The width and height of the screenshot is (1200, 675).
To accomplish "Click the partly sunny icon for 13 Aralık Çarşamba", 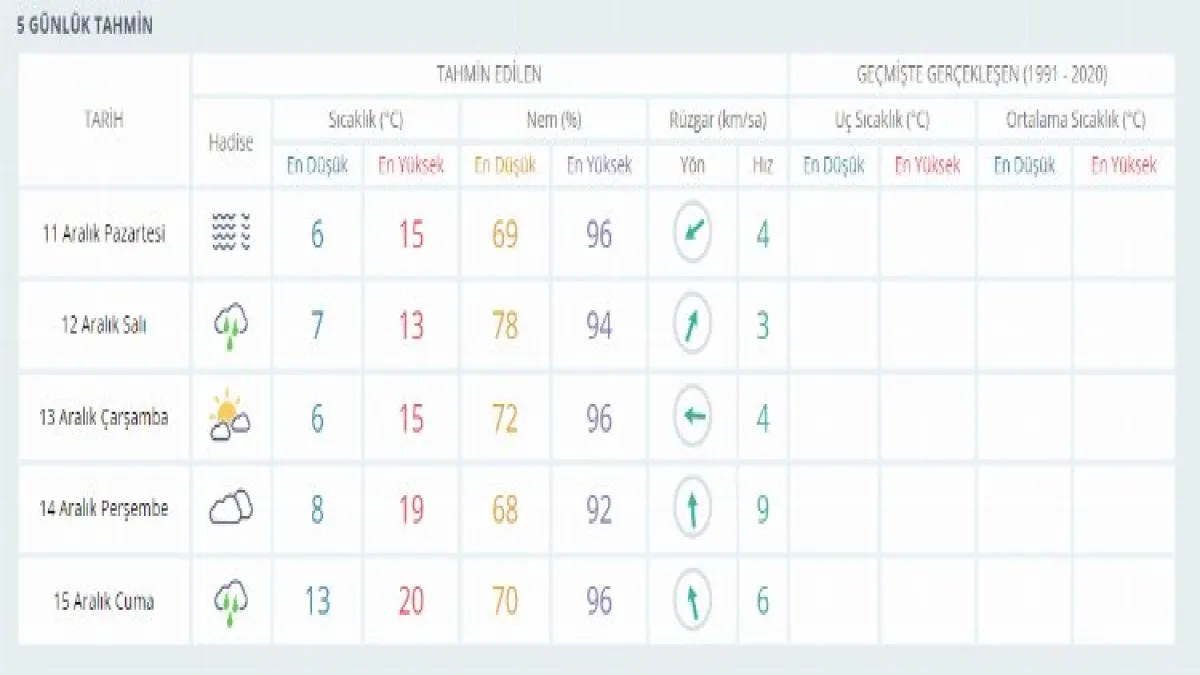I will [230, 416].
